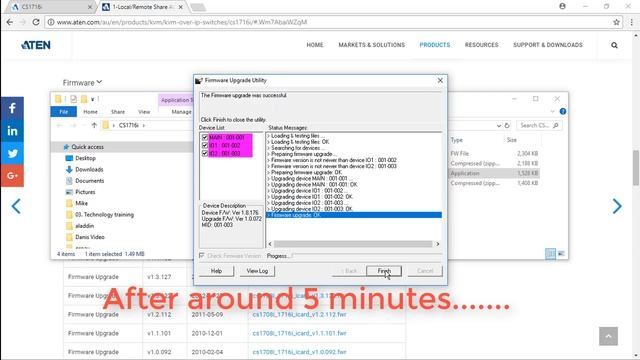Open the HOME menu item

[x=315, y=45]
